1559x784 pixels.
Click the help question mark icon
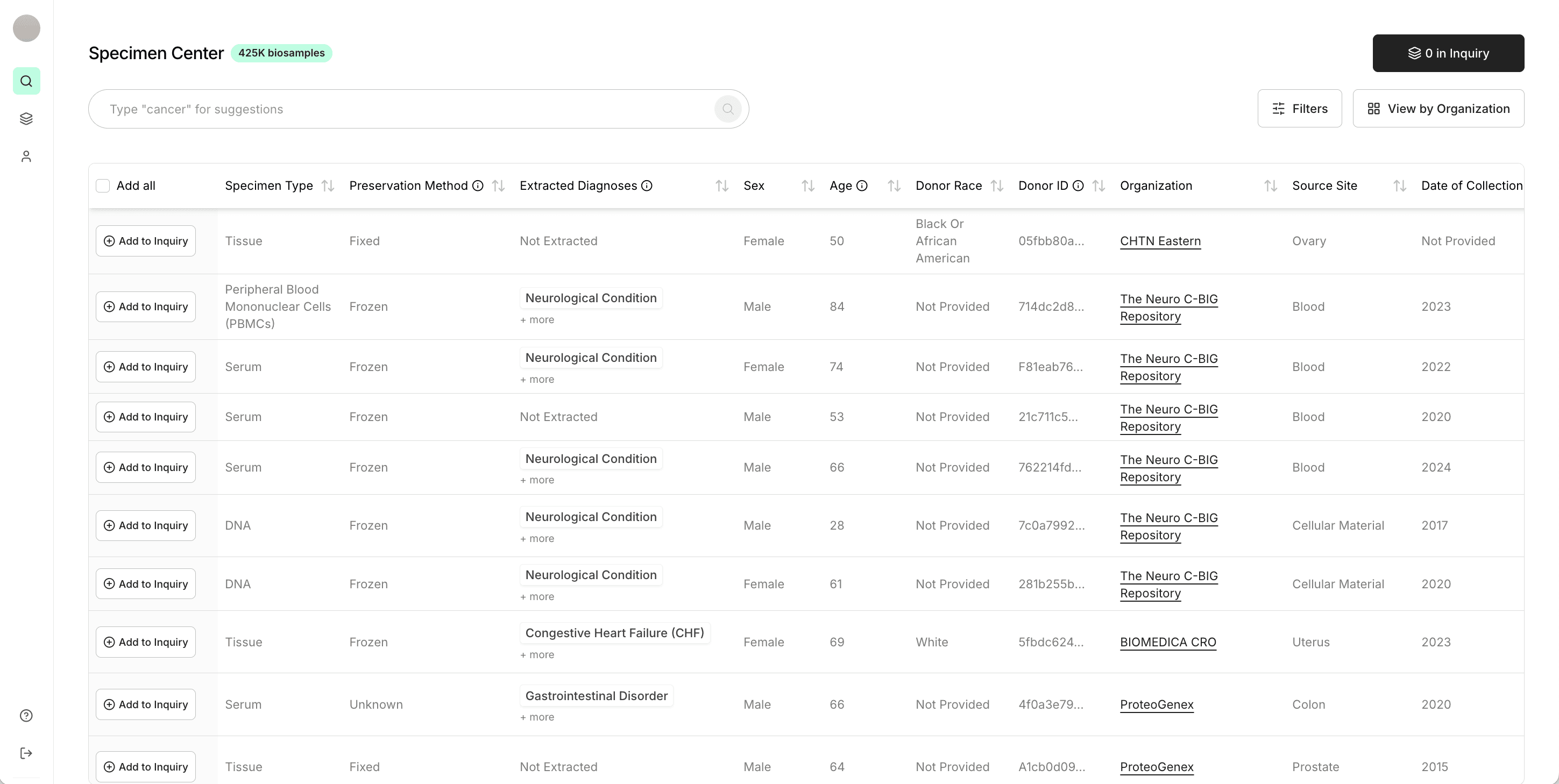[26, 716]
